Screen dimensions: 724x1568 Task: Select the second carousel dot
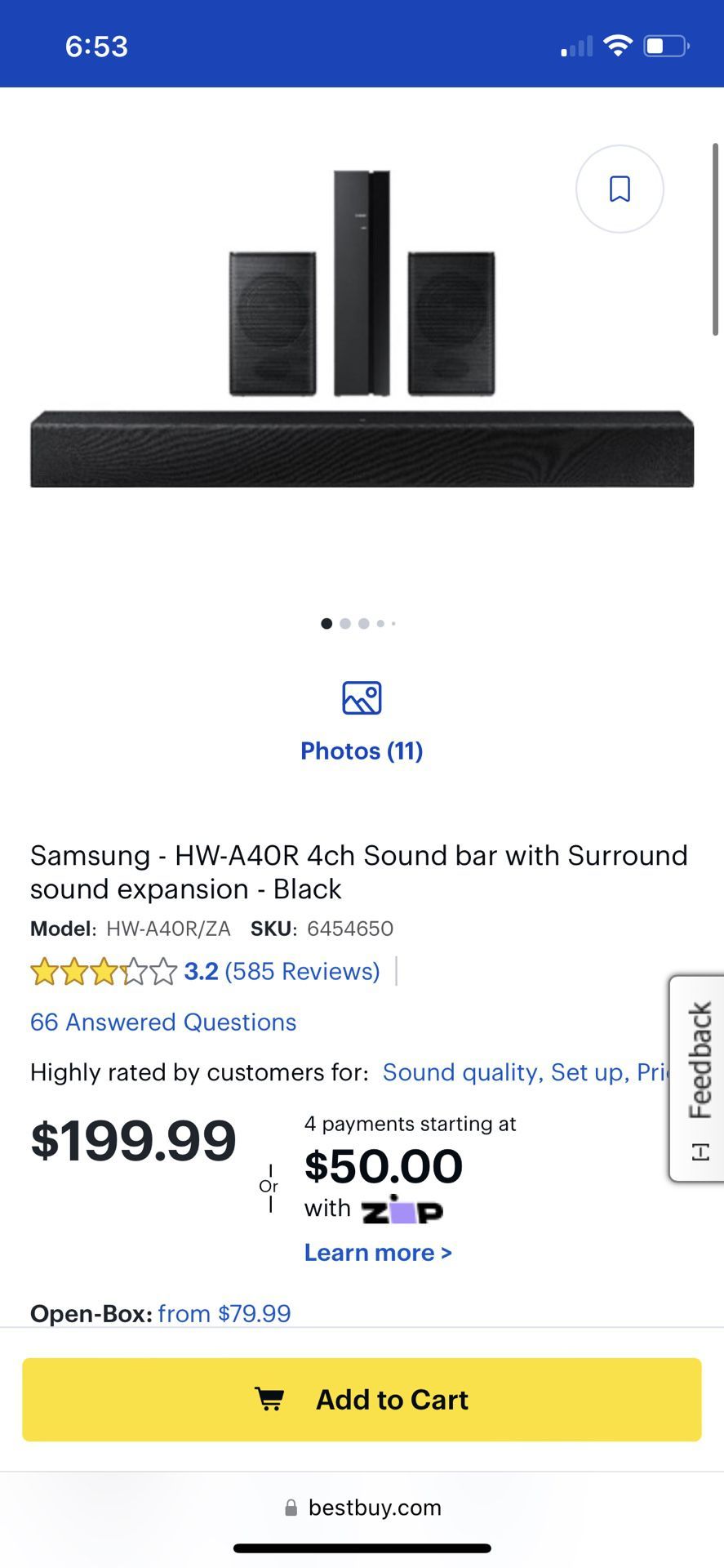(x=345, y=624)
